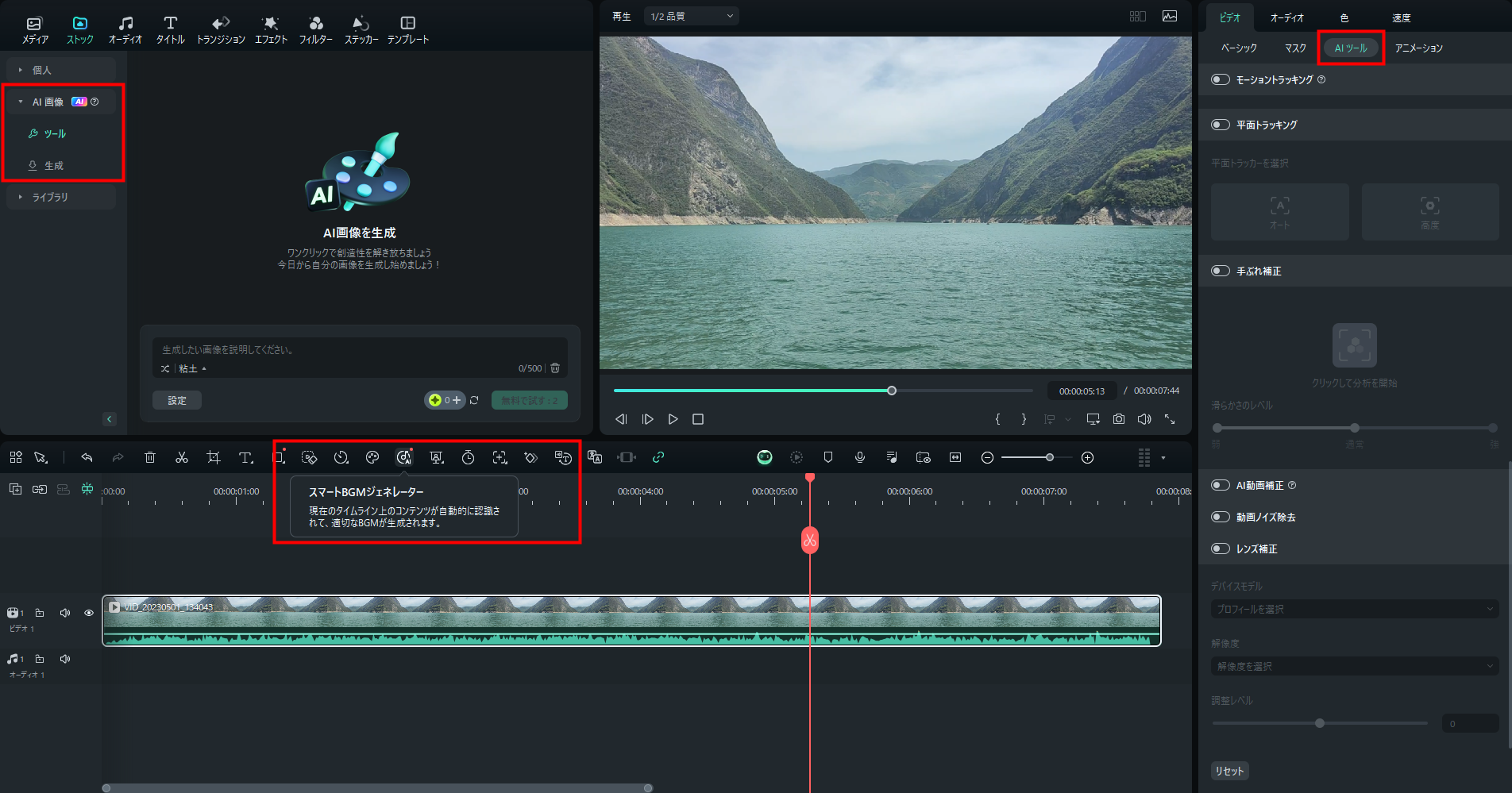The image size is (1512, 793).
Task: Open the Stickers (ステッカー) panel
Action: (361, 29)
